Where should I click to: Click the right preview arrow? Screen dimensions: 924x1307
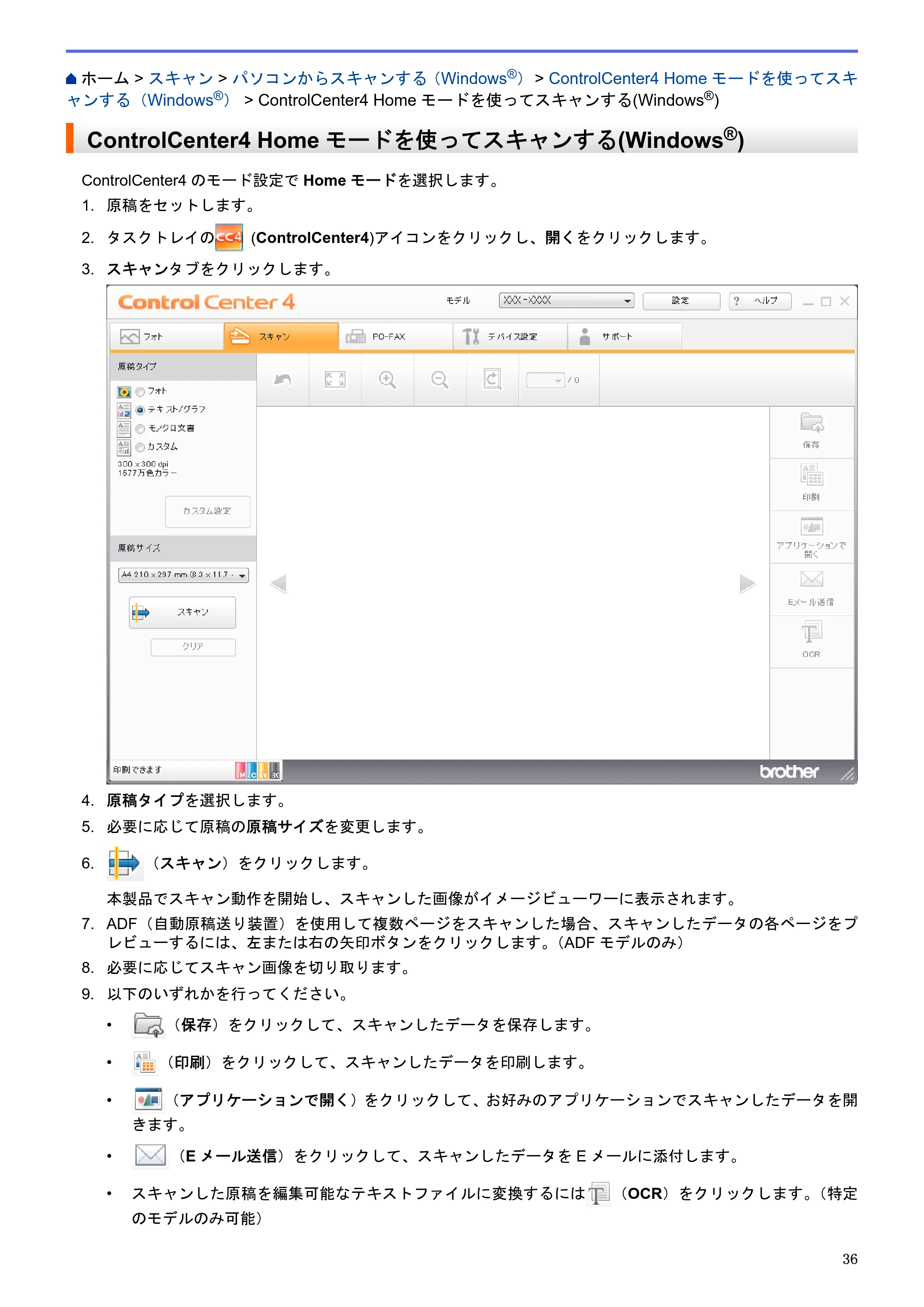pos(747,584)
